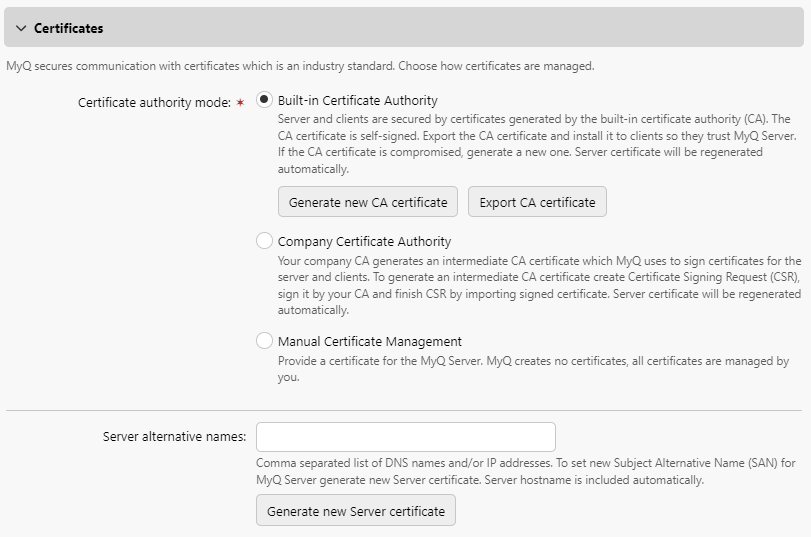This screenshot has height=537, width=811.
Task: Click the Certificates section header title
Action: pos(68,28)
